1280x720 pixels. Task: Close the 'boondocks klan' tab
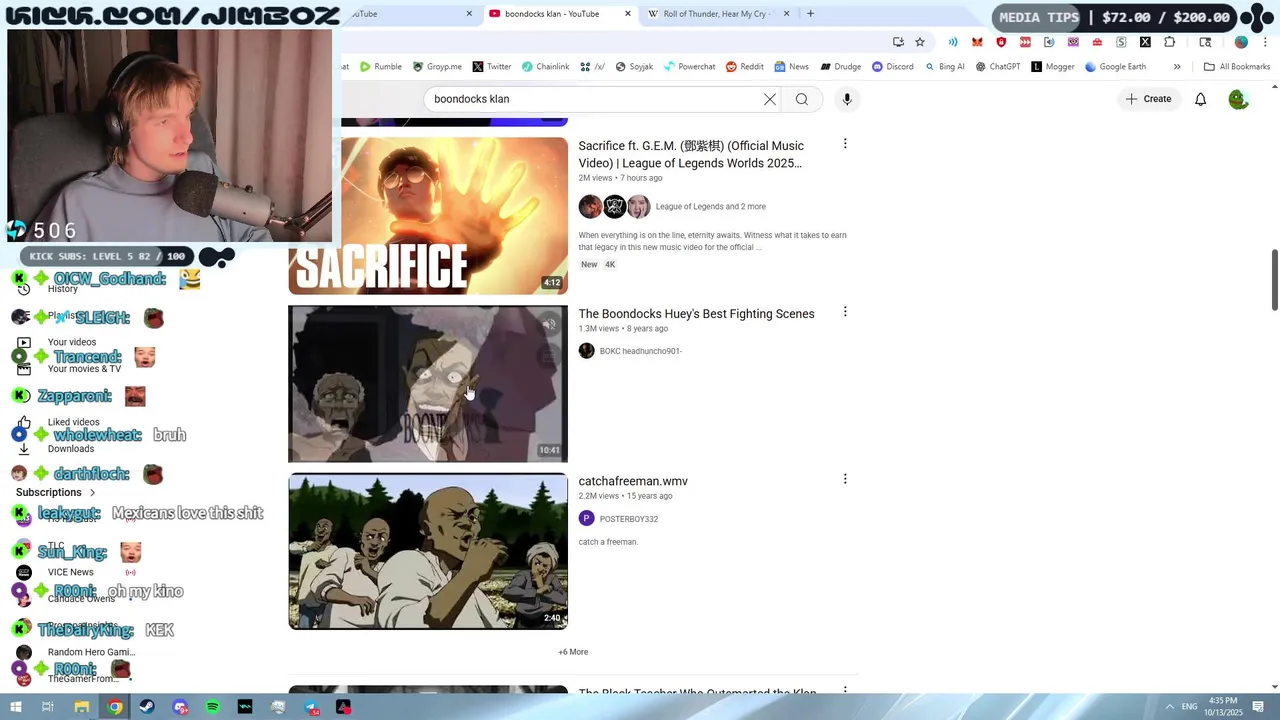coord(628,14)
